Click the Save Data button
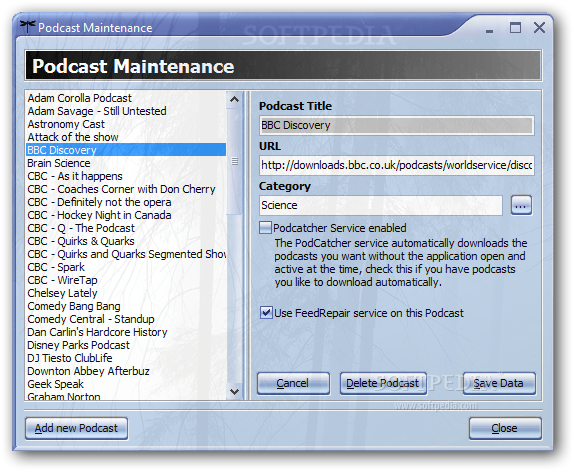The height and width of the screenshot is (471, 574). (x=499, y=383)
